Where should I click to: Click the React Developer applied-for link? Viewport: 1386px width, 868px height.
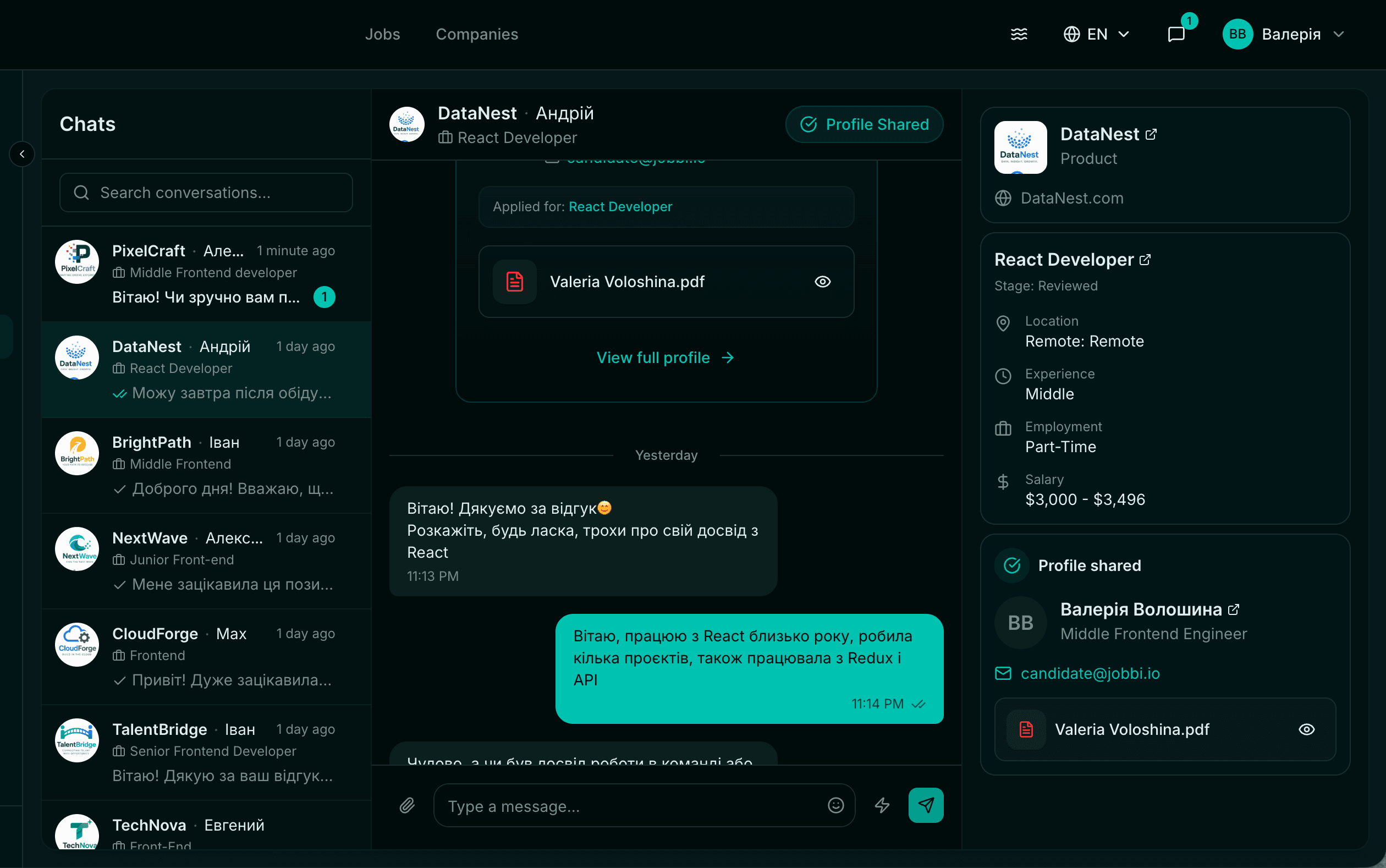coord(620,207)
